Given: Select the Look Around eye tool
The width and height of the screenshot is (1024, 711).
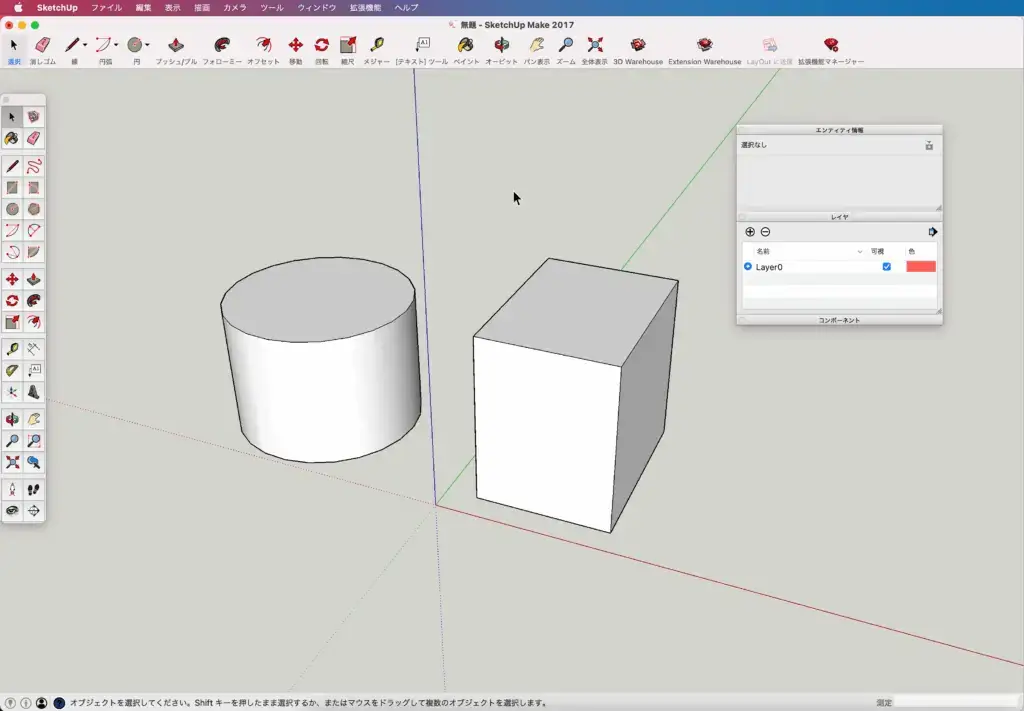Looking at the screenshot, I should coord(12,511).
